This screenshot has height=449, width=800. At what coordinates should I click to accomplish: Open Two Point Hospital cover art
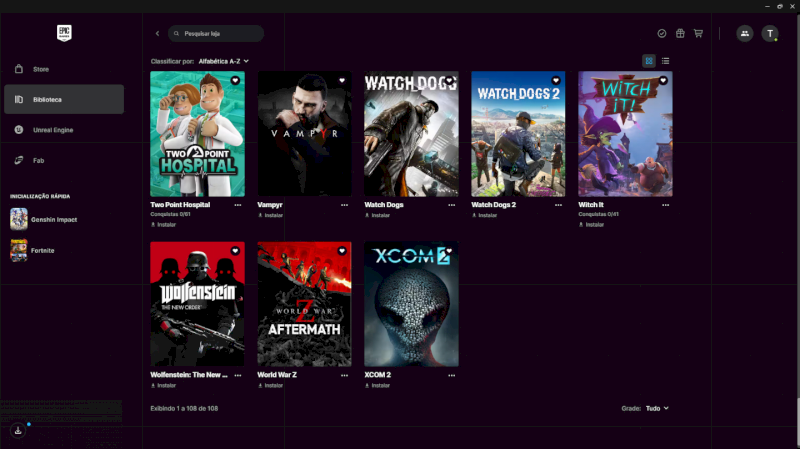coord(197,134)
